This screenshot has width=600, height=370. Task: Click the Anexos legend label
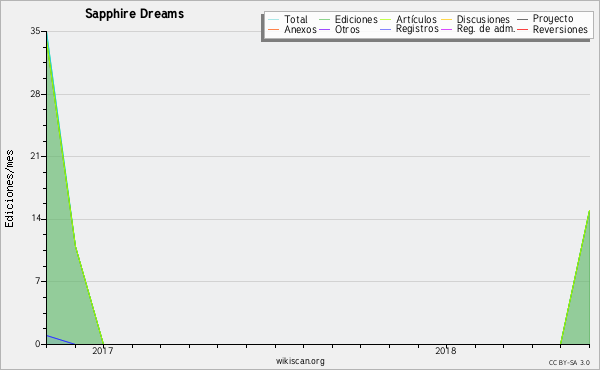300,29
